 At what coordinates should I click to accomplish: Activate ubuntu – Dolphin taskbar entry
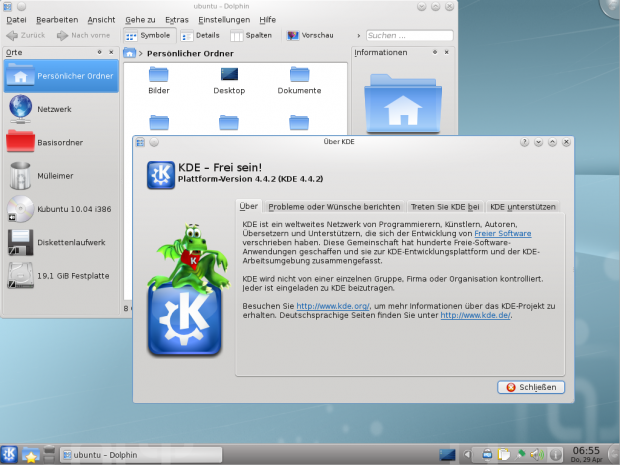(x=141, y=455)
